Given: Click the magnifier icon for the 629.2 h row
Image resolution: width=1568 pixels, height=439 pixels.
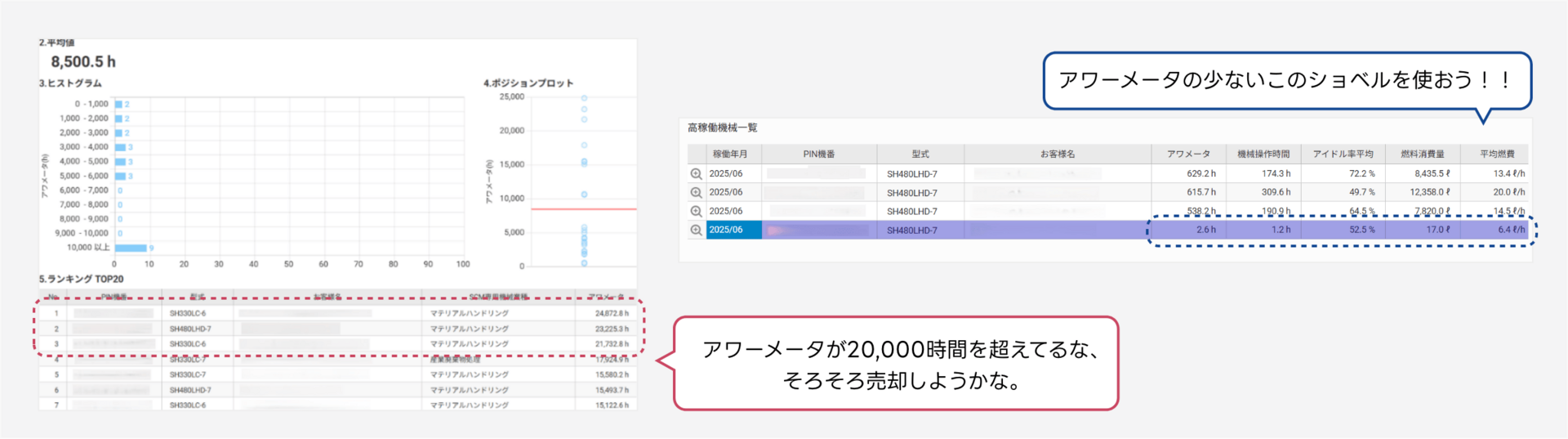Looking at the screenshot, I should click(x=696, y=173).
